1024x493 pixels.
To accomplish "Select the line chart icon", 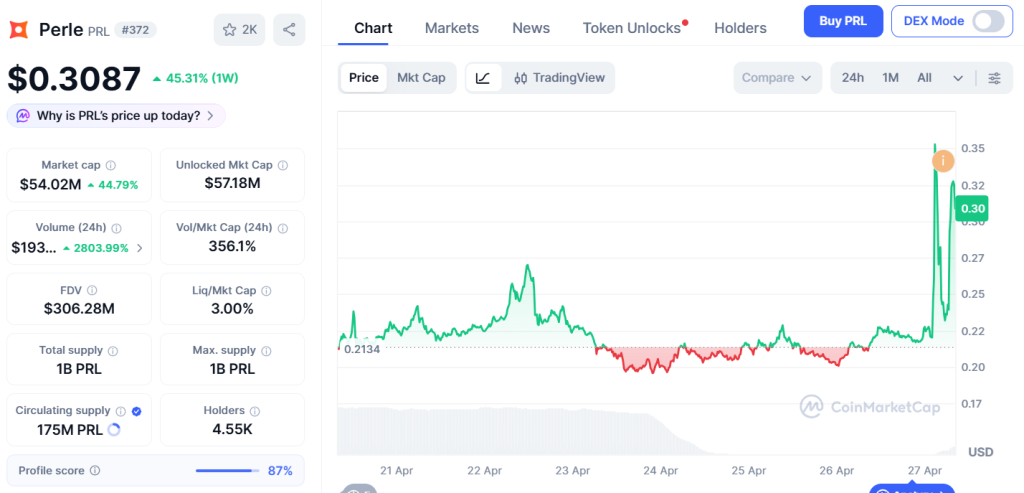I will 483,78.
